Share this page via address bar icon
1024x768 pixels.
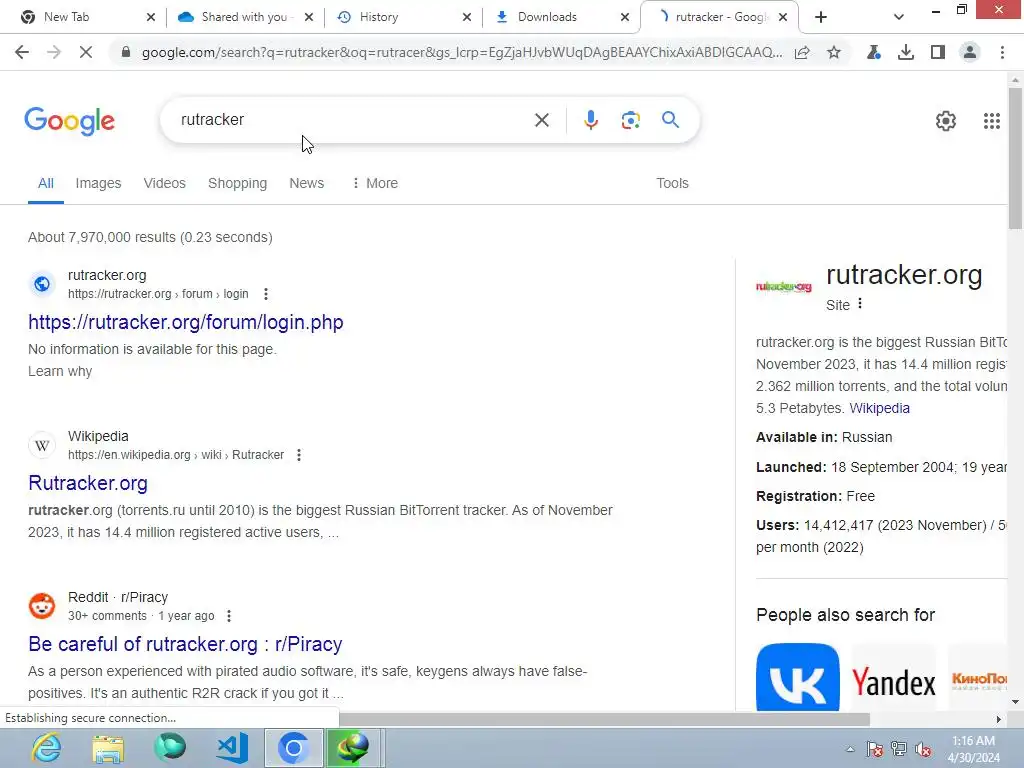(x=802, y=52)
